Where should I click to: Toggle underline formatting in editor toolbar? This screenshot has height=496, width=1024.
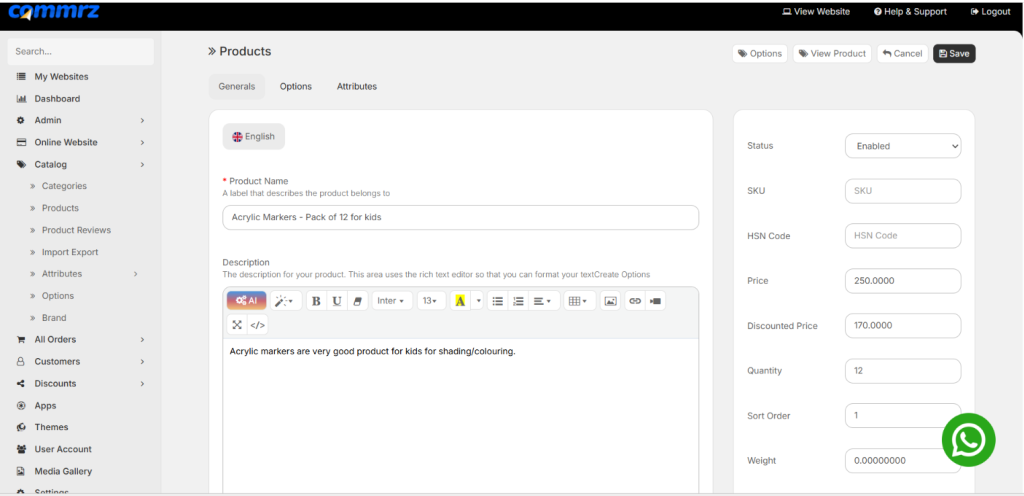(x=336, y=301)
